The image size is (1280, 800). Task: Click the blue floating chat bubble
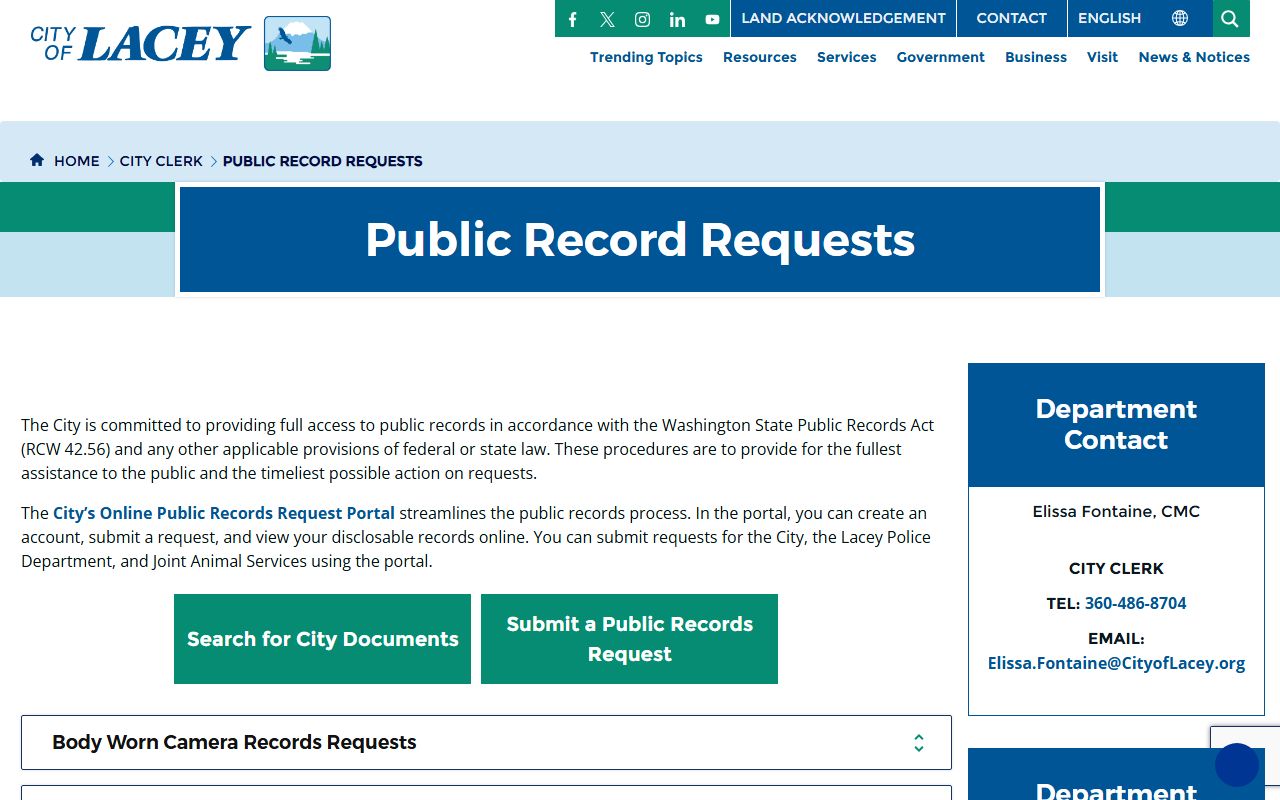click(x=1237, y=765)
